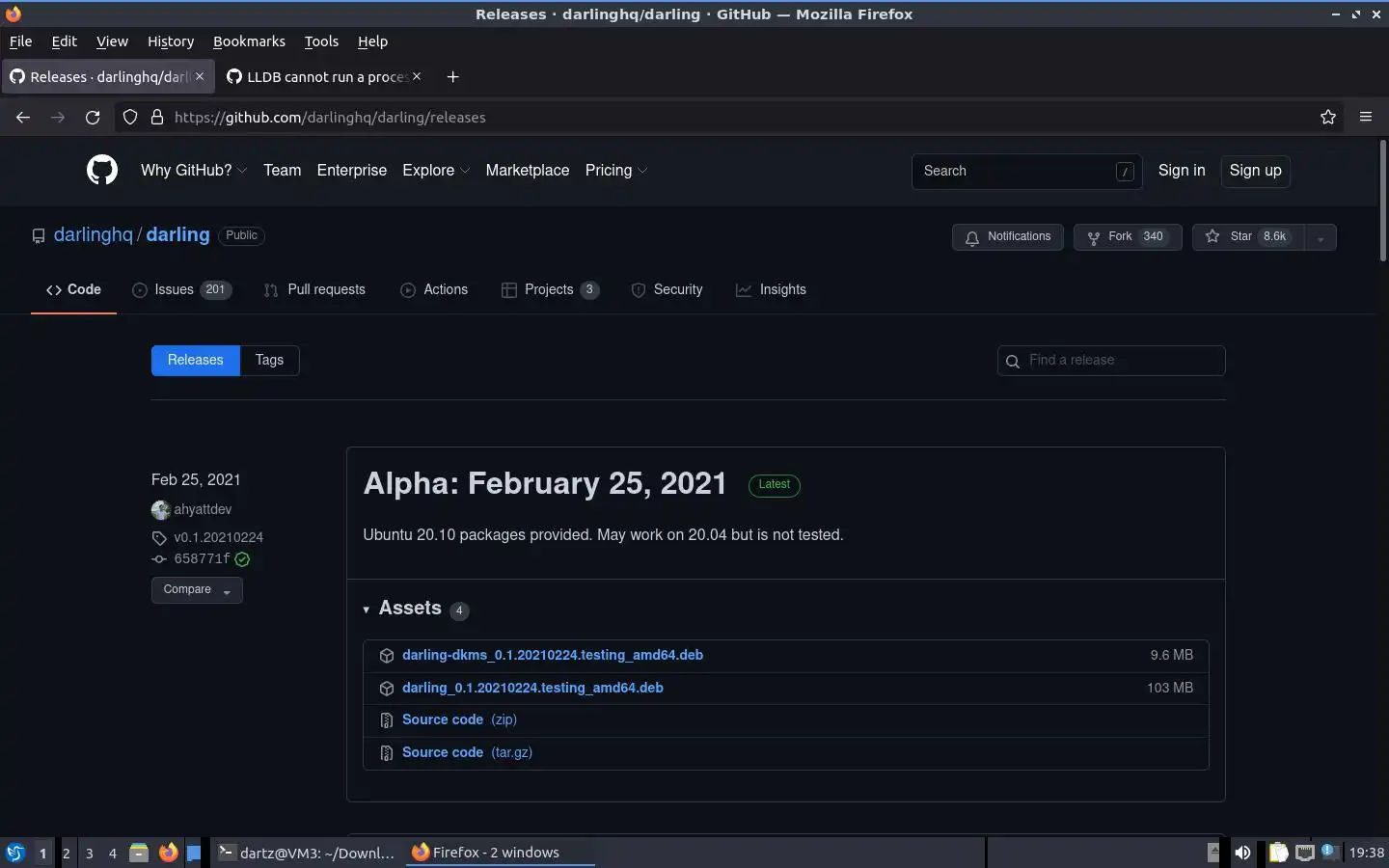Click the show desktop taskbar icon
The height and width of the screenshot is (868, 1389).
(x=194, y=853)
